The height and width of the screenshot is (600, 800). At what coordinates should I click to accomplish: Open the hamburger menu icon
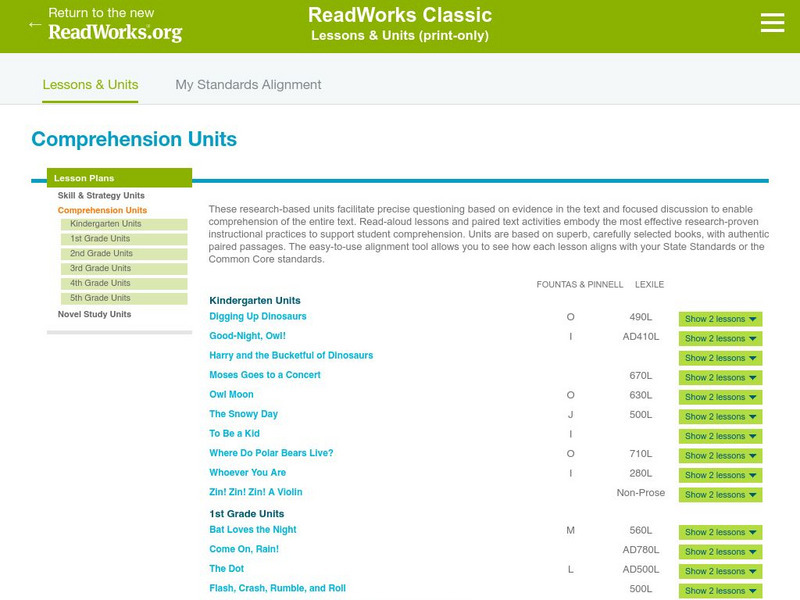click(772, 23)
